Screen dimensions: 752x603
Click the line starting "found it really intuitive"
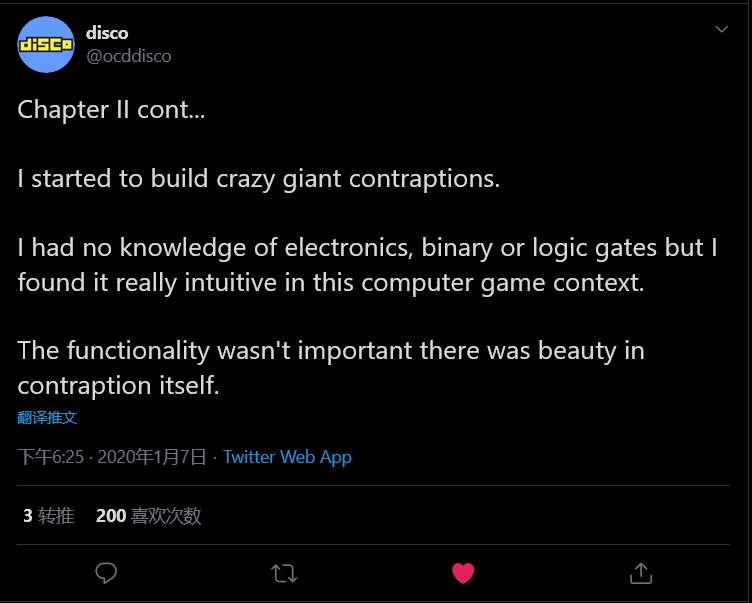[330, 282]
